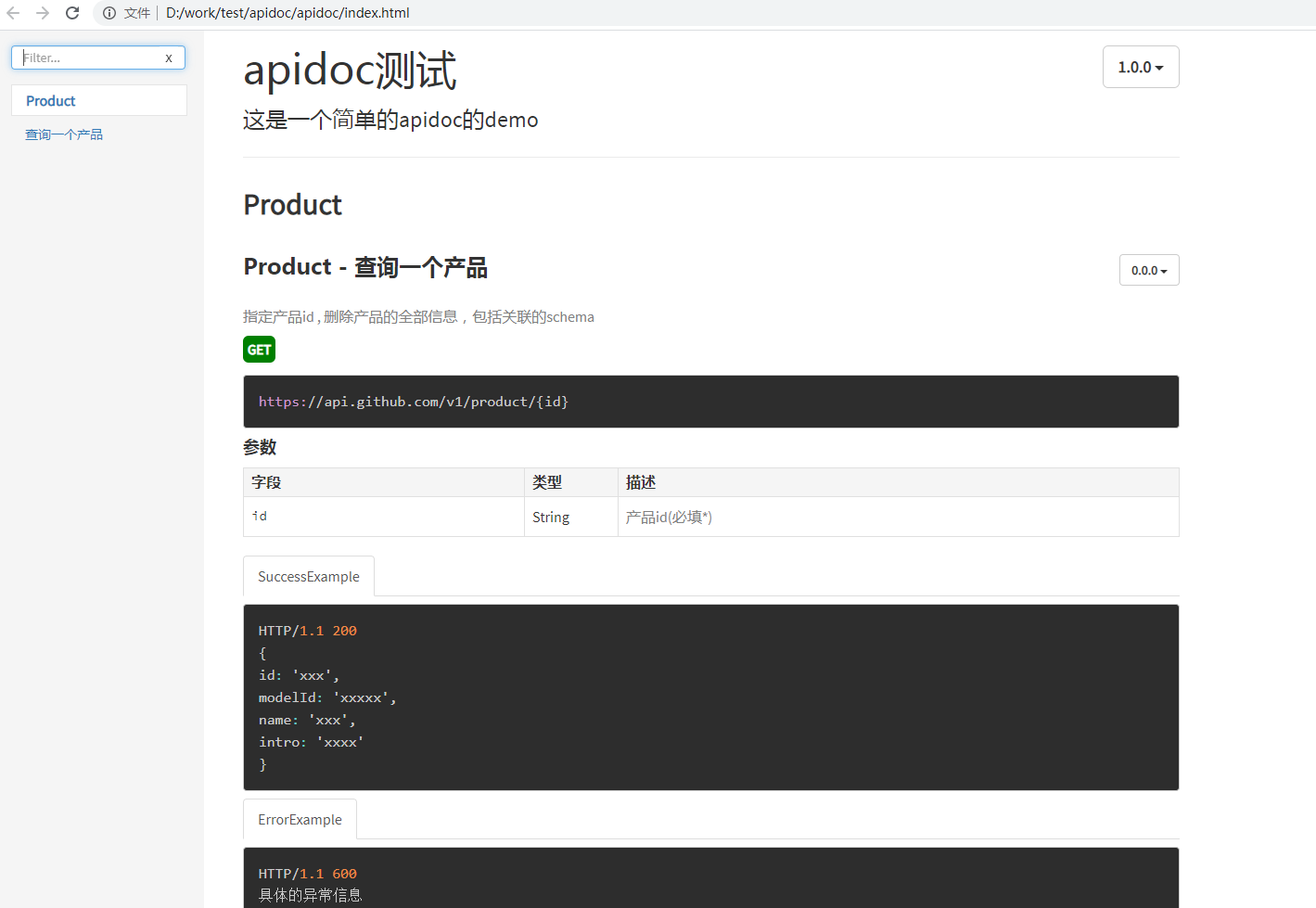This screenshot has height=908, width=1316.
Task: Click the 产品id(必填*) description cell
Action: click(x=899, y=517)
